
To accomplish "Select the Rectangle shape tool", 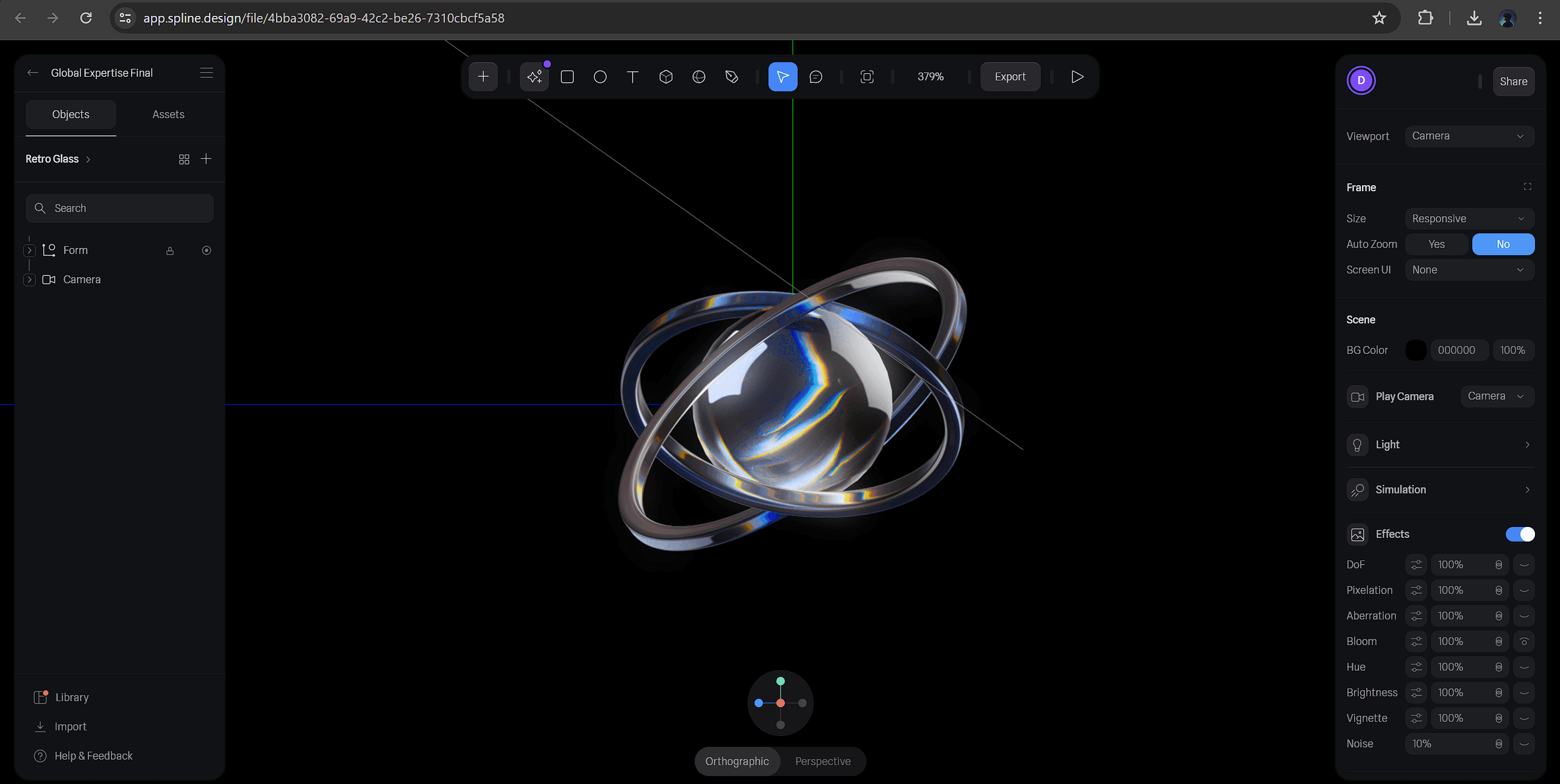I will pos(567,77).
